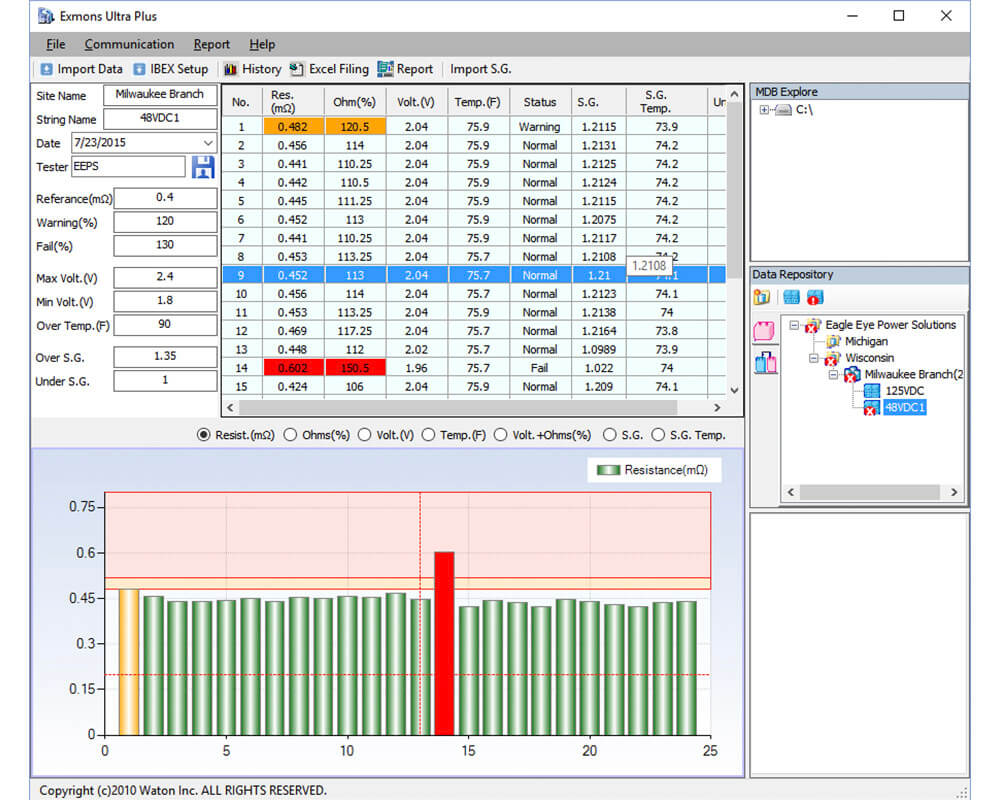Click the Warning status cell in row 1
Image resolution: width=1000 pixels, height=800 pixels.
click(540, 127)
